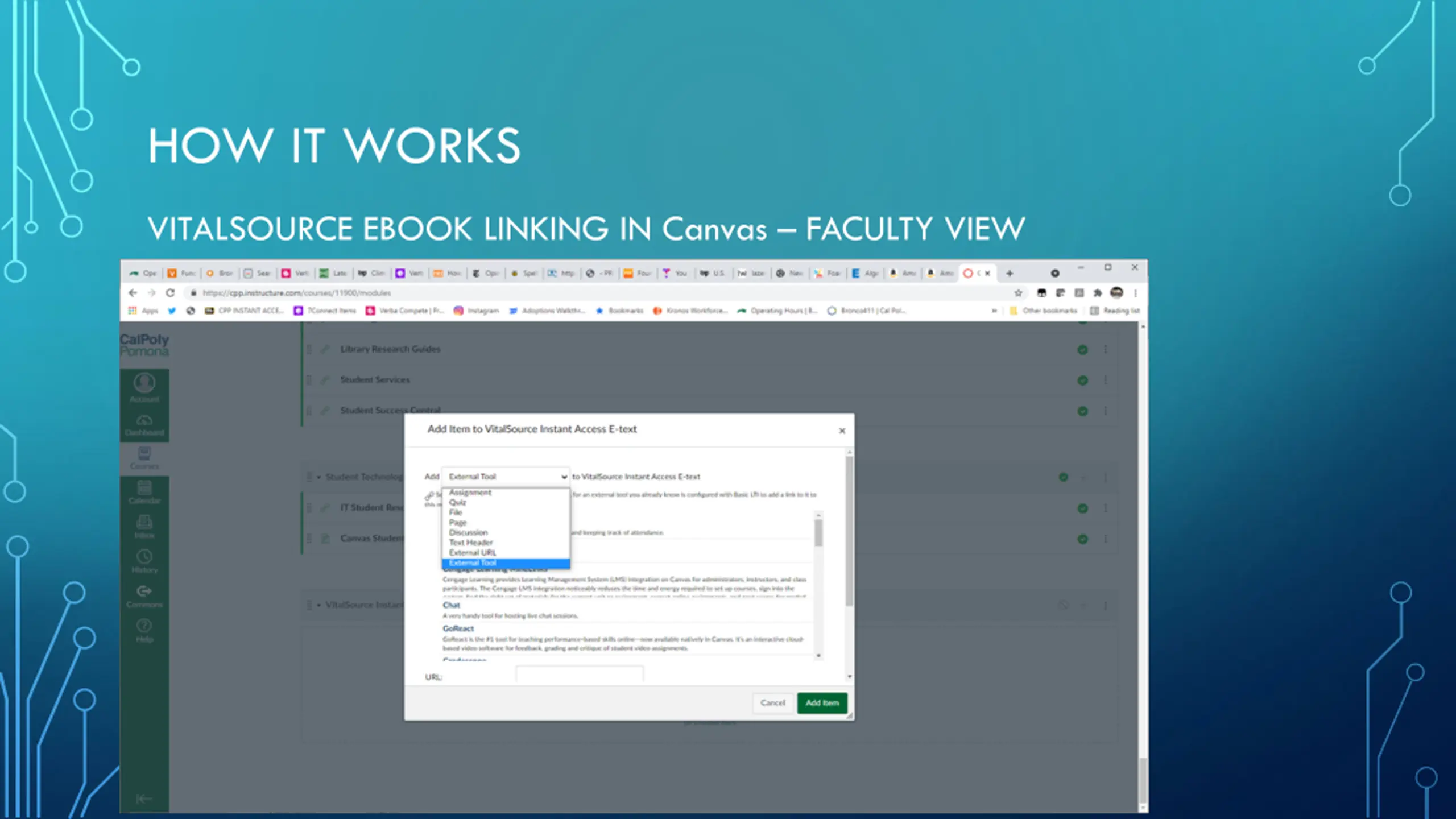
Task: Toggle the published checkmark for Student Services
Action: click(1083, 380)
